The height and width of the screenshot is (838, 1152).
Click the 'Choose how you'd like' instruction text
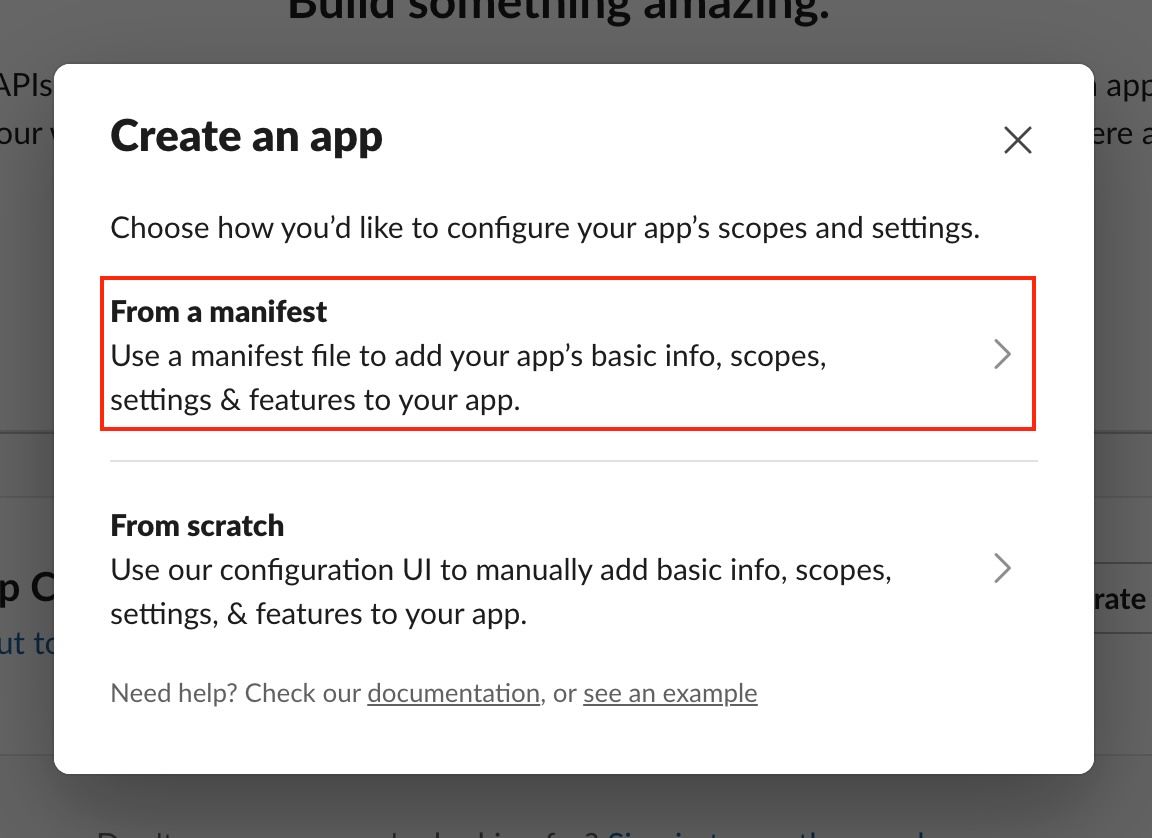(545, 228)
